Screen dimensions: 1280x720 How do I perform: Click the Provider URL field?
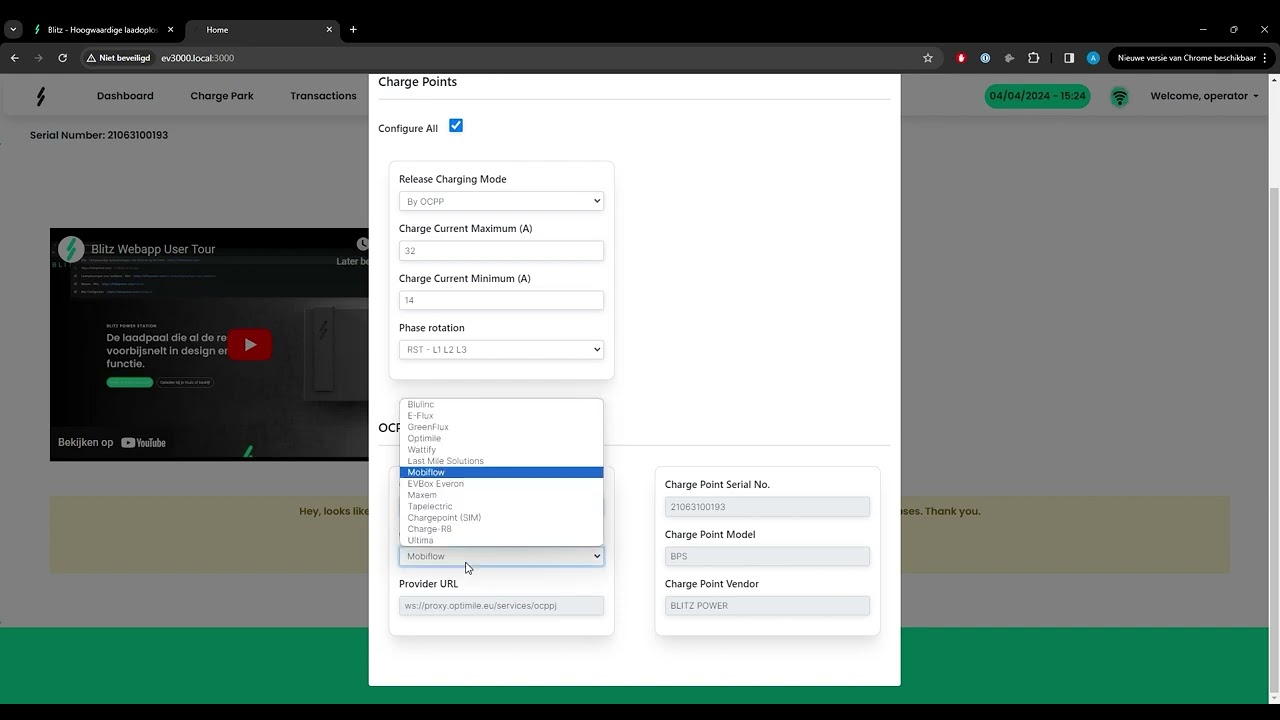[501, 605]
